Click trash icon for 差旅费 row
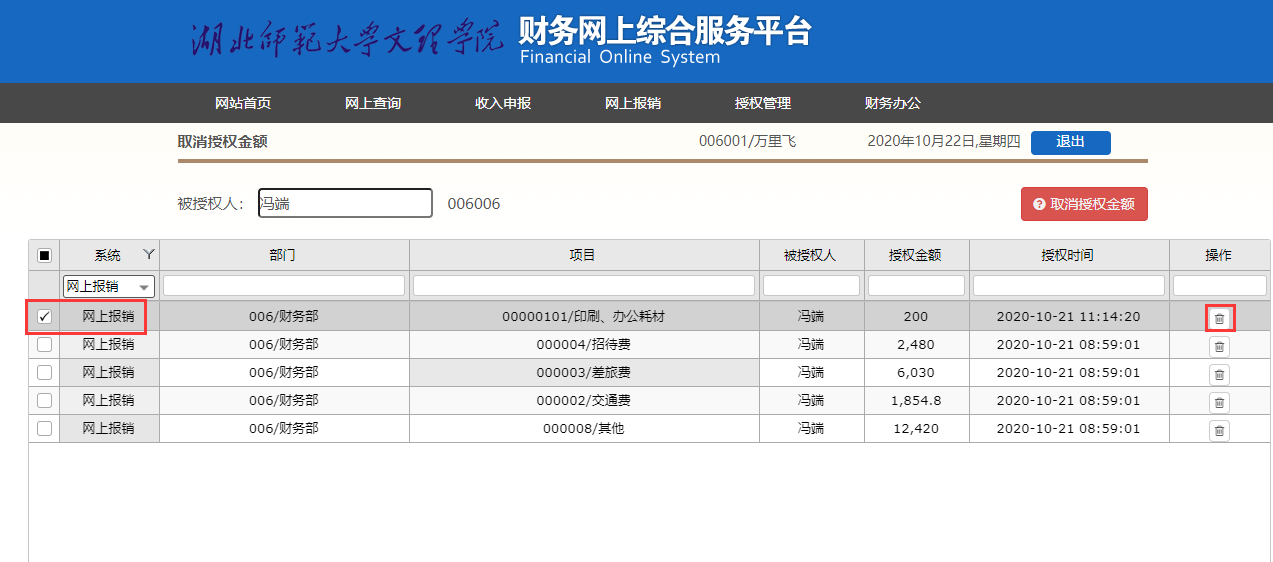The height and width of the screenshot is (562, 1273). coord(1219,374)
